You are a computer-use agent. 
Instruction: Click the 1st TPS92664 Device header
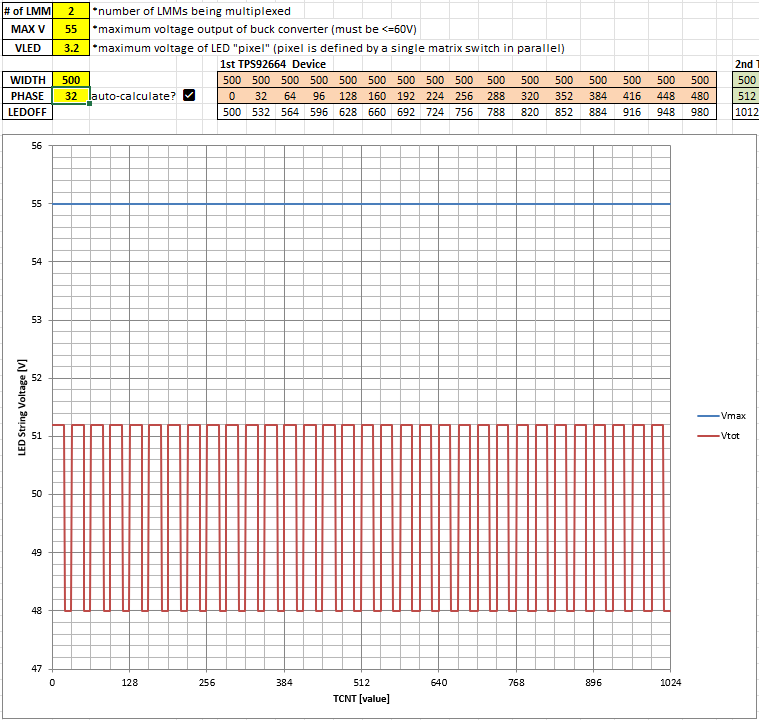[273, 63]
